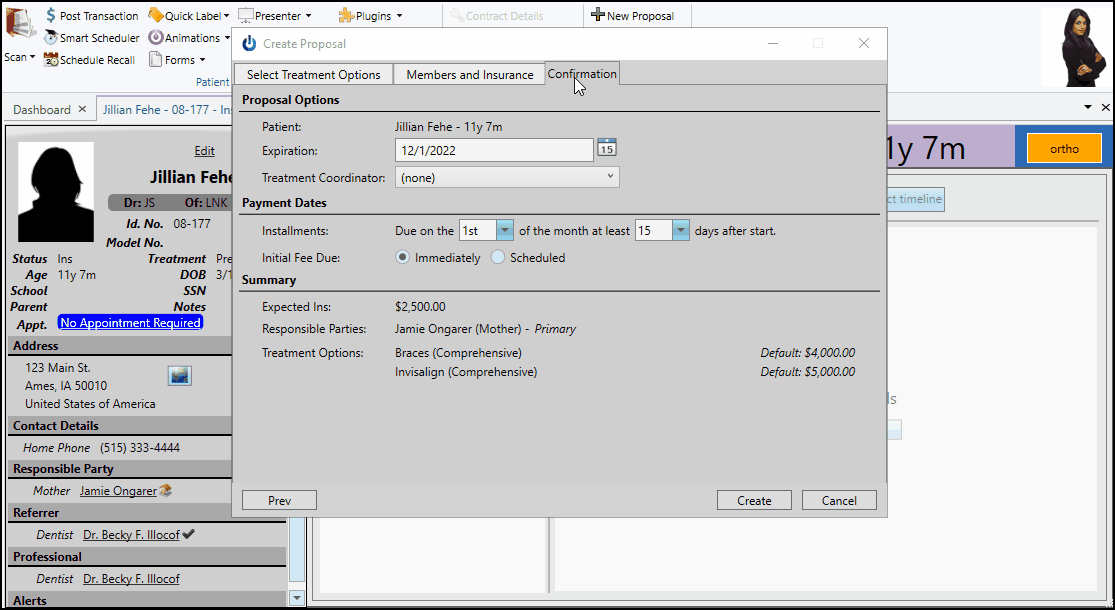Cancel the Create Proposal dialog

click(838, 501)
